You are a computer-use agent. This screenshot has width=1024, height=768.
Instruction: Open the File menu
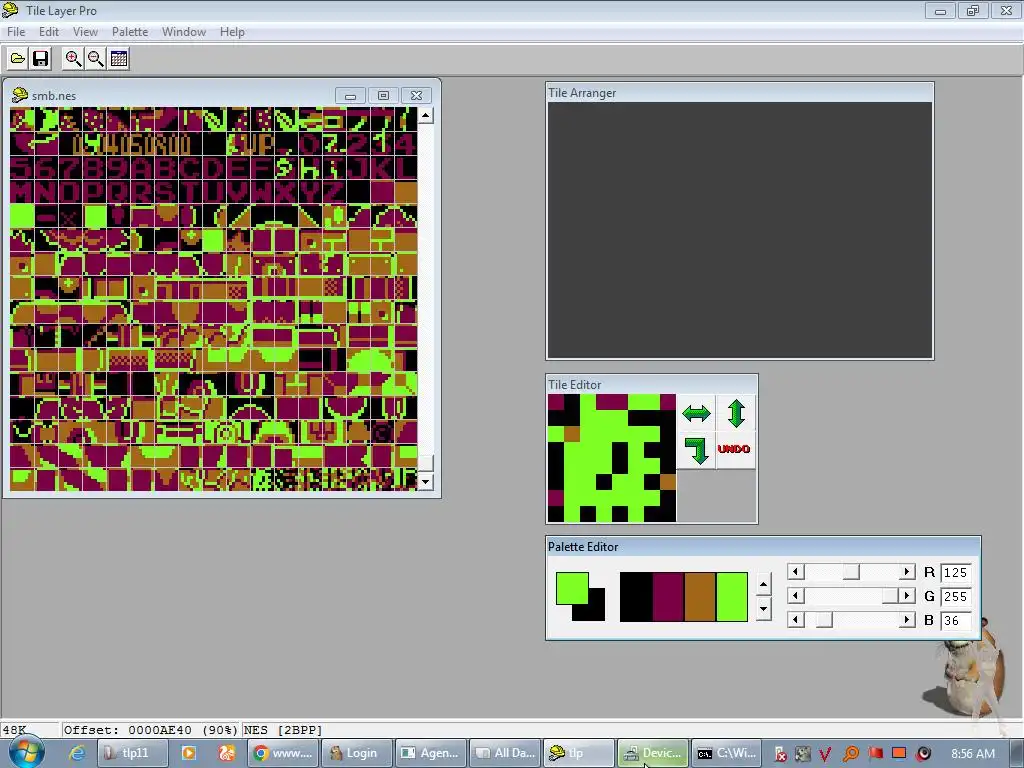[x=16, y=31]
